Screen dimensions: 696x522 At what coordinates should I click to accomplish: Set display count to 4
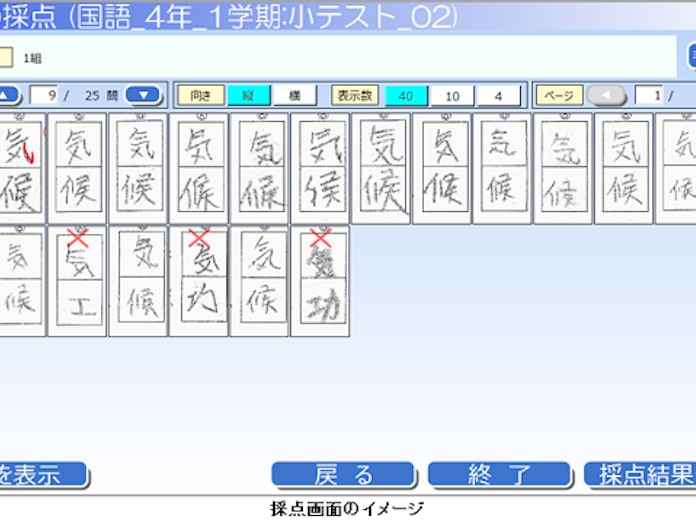[498, 96]
